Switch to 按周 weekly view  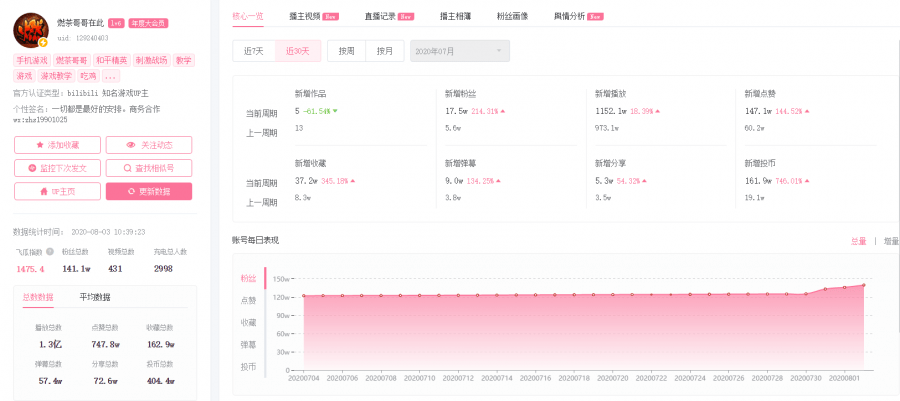346,50
